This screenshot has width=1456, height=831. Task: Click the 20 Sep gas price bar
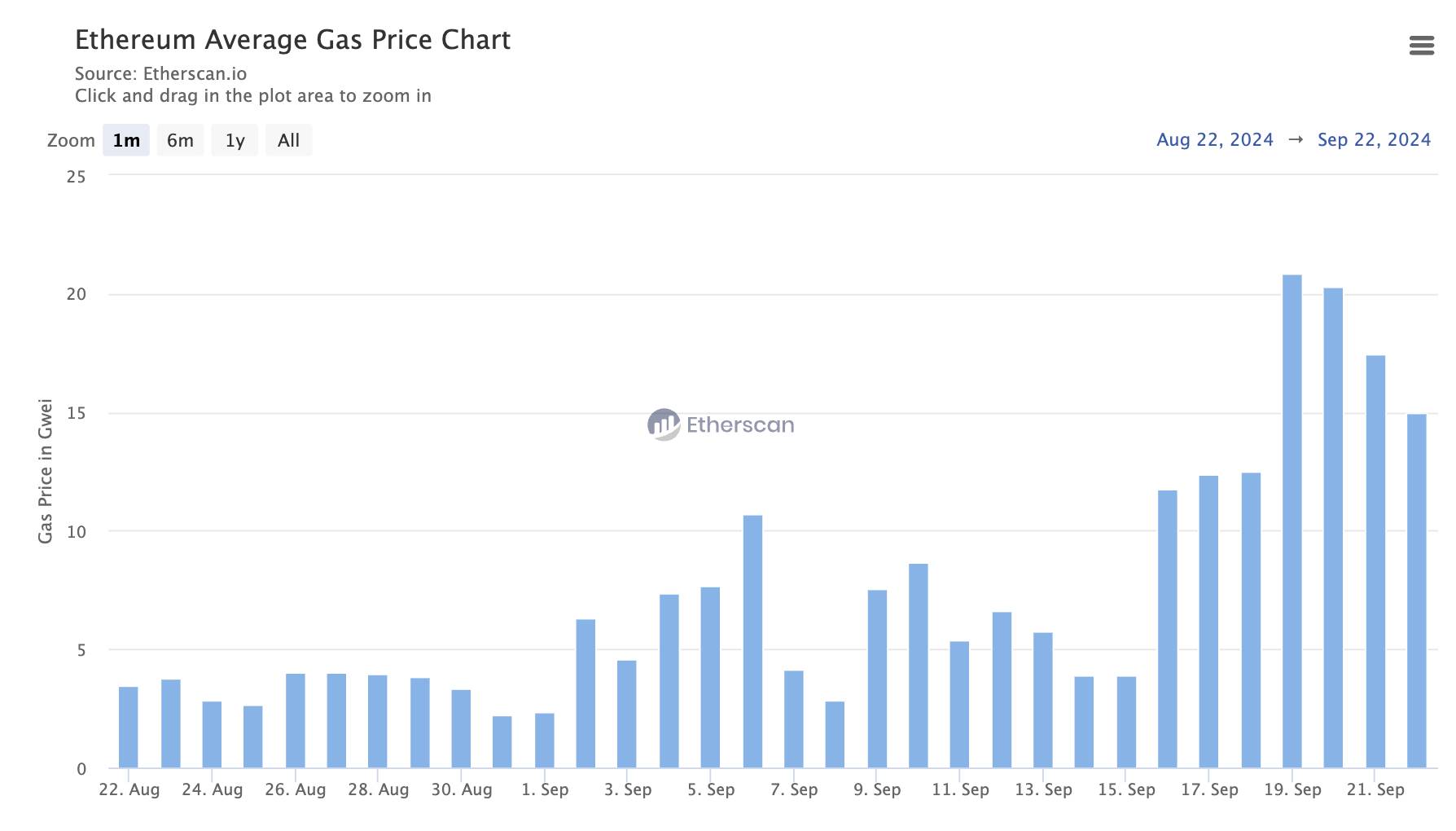(x=1333, y=528)
